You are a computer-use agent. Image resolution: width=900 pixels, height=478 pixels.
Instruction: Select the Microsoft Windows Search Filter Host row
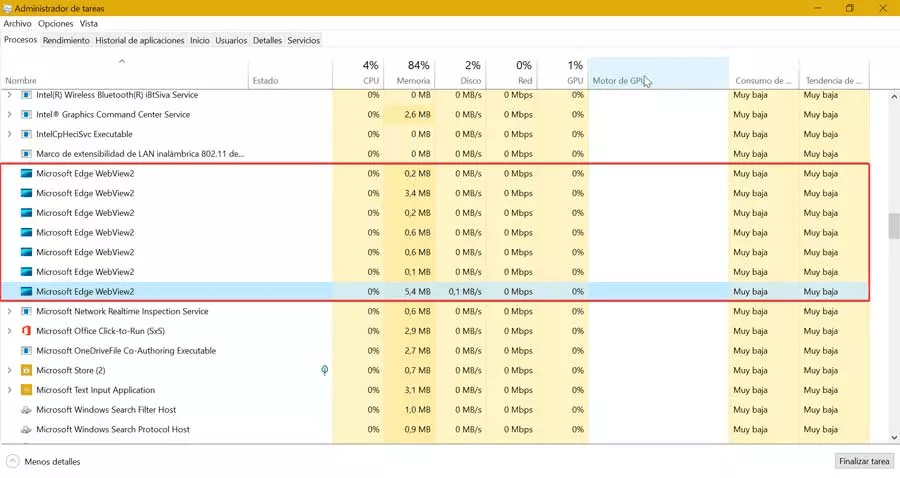click(435, 410)
